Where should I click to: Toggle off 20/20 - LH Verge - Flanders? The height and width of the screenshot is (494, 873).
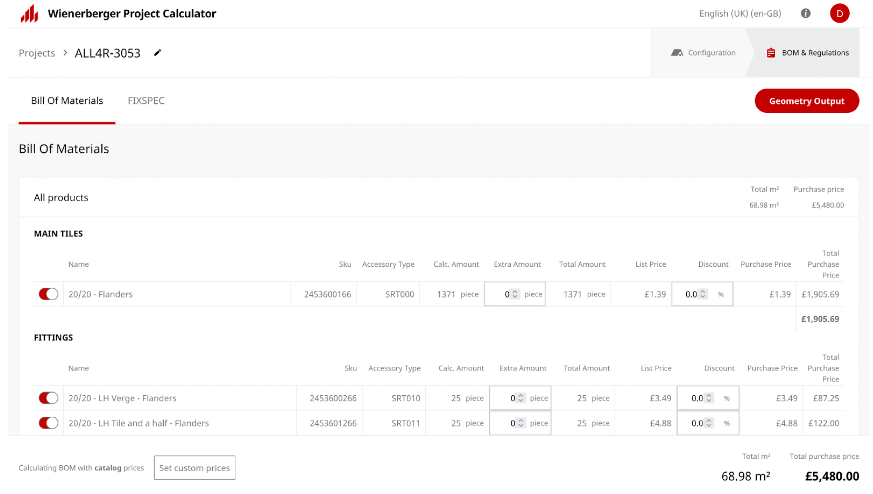click(48, 398)
